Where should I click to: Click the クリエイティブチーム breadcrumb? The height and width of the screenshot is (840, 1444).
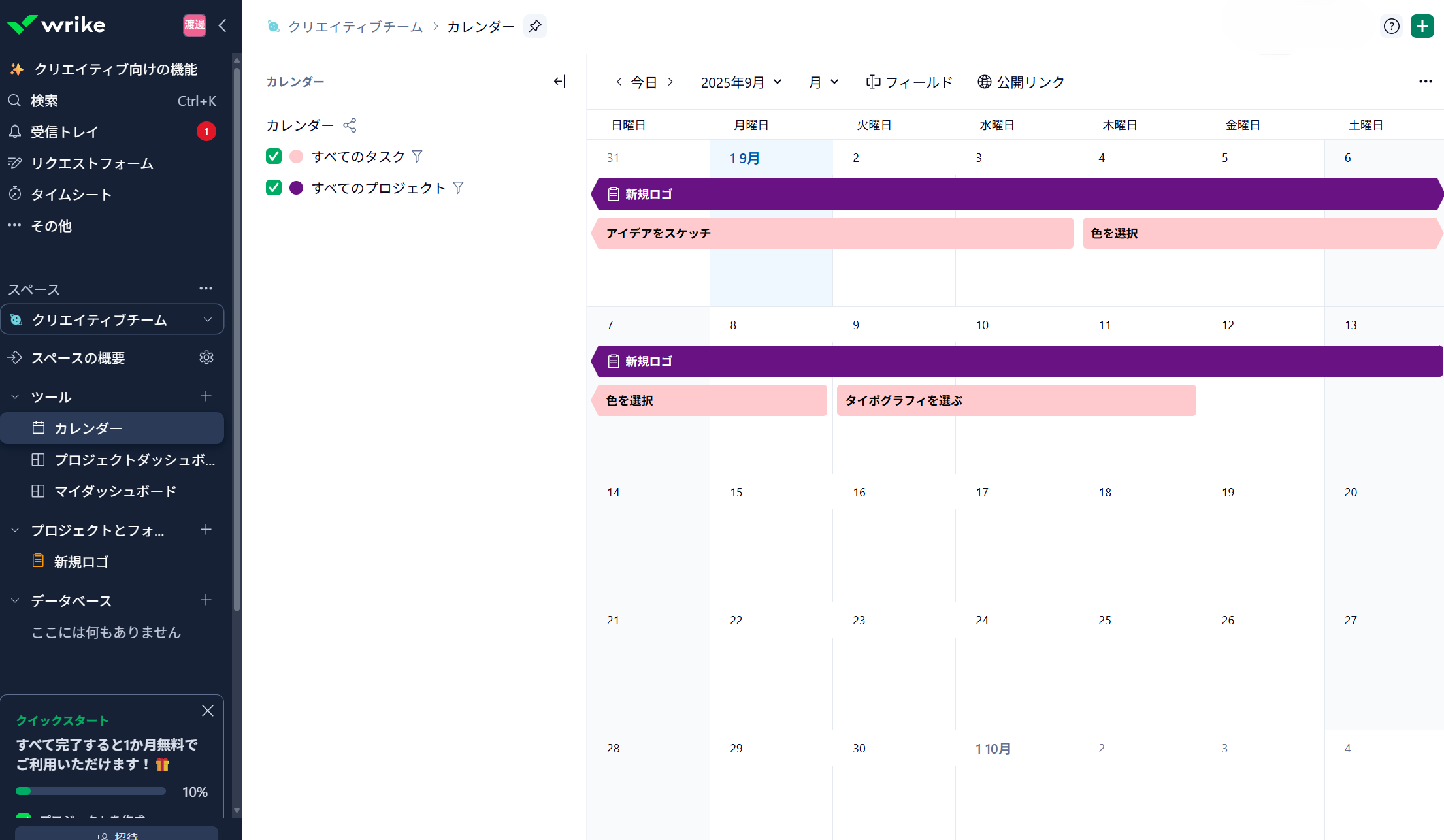pos(355,27)
